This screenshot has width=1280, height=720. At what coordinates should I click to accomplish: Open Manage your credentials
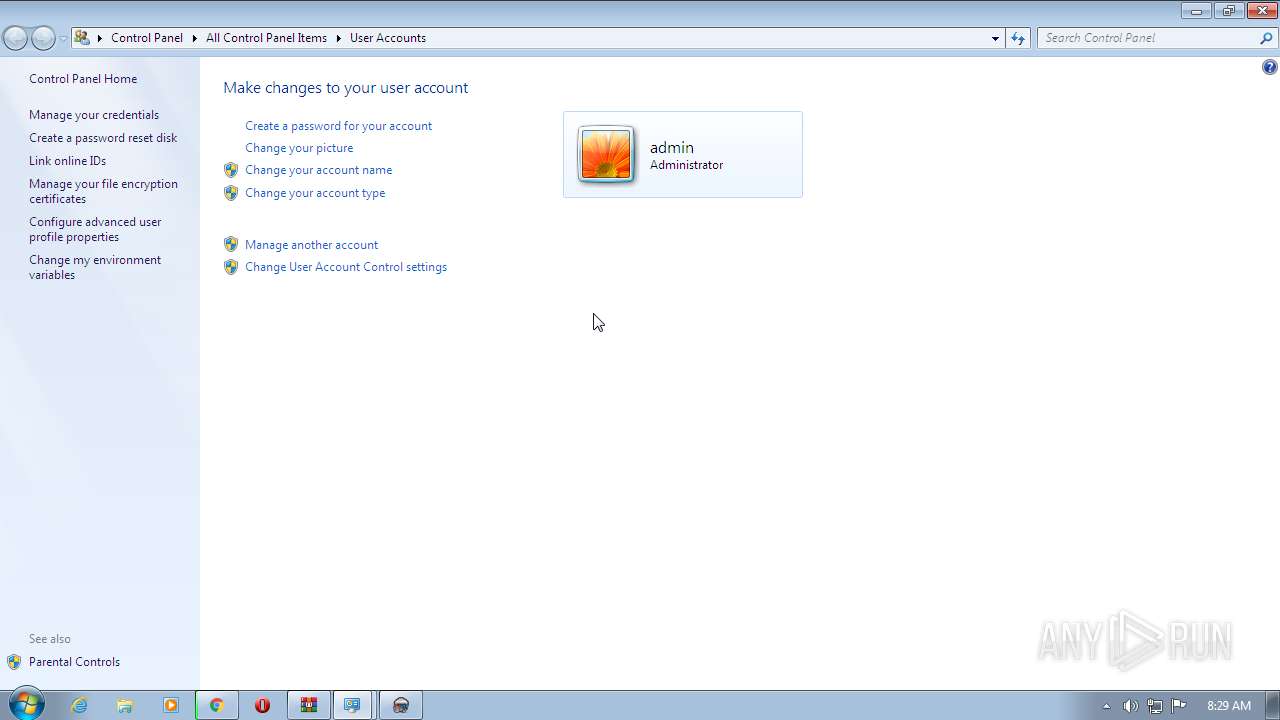[x=94, y=115]
